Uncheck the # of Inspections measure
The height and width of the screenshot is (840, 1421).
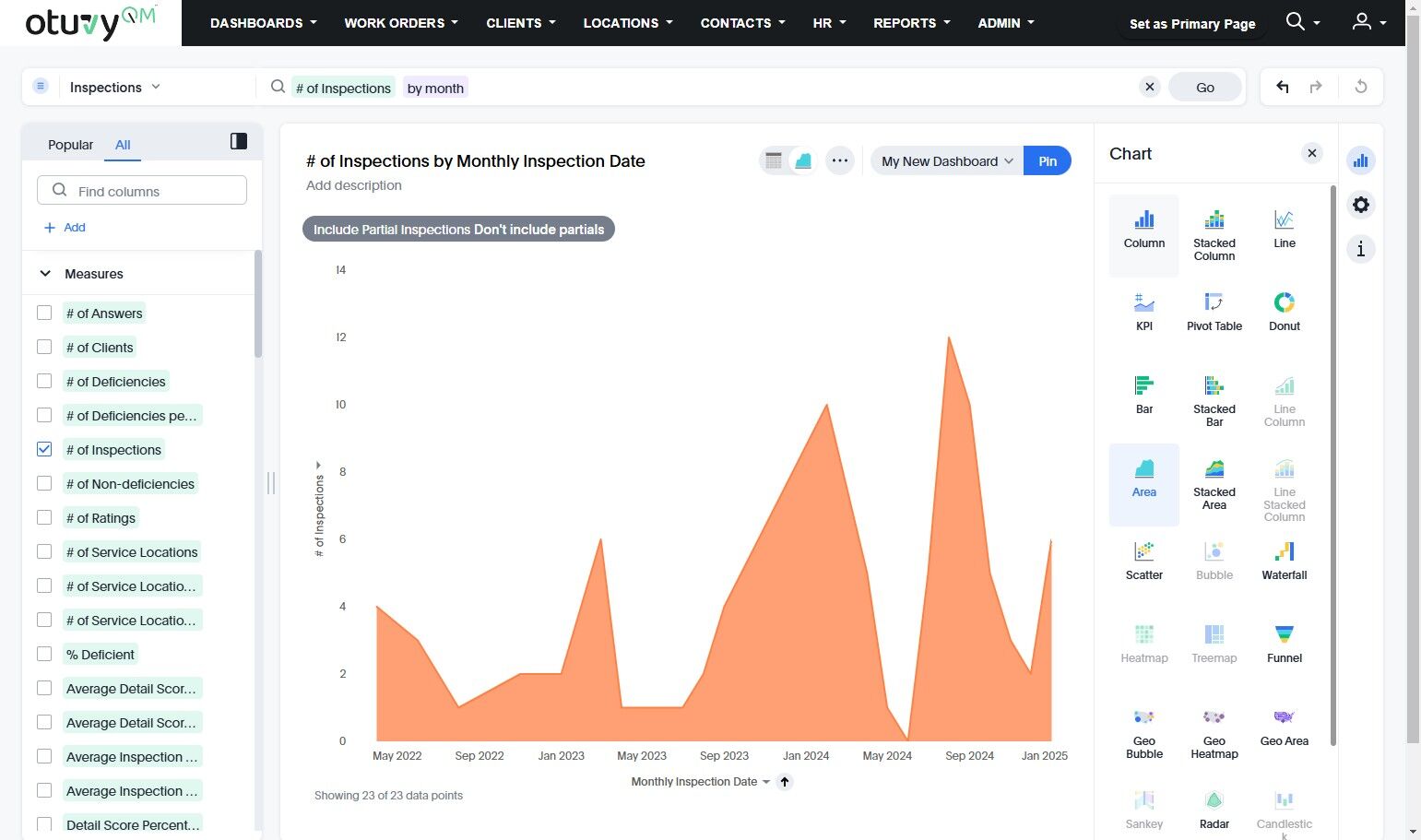(x=44, y=449)
